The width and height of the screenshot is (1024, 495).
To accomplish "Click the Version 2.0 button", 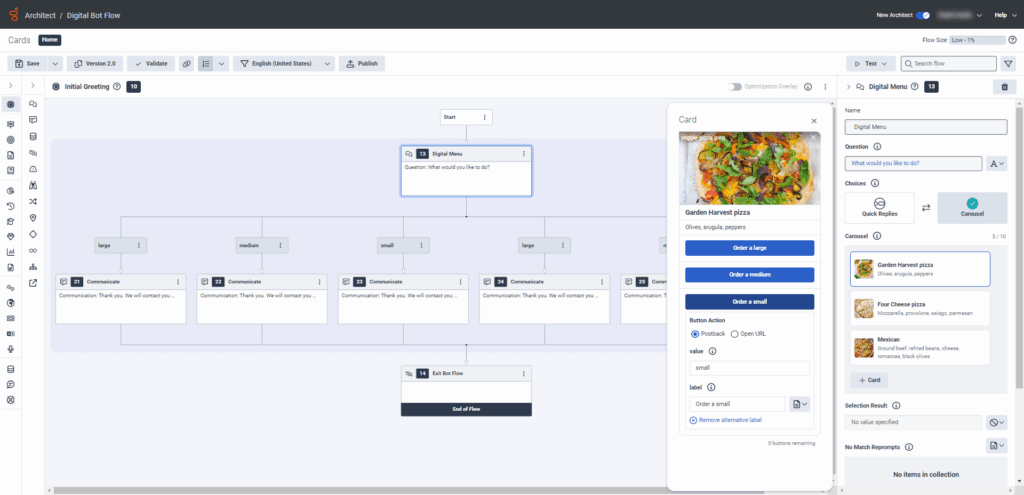I will 95,64.
